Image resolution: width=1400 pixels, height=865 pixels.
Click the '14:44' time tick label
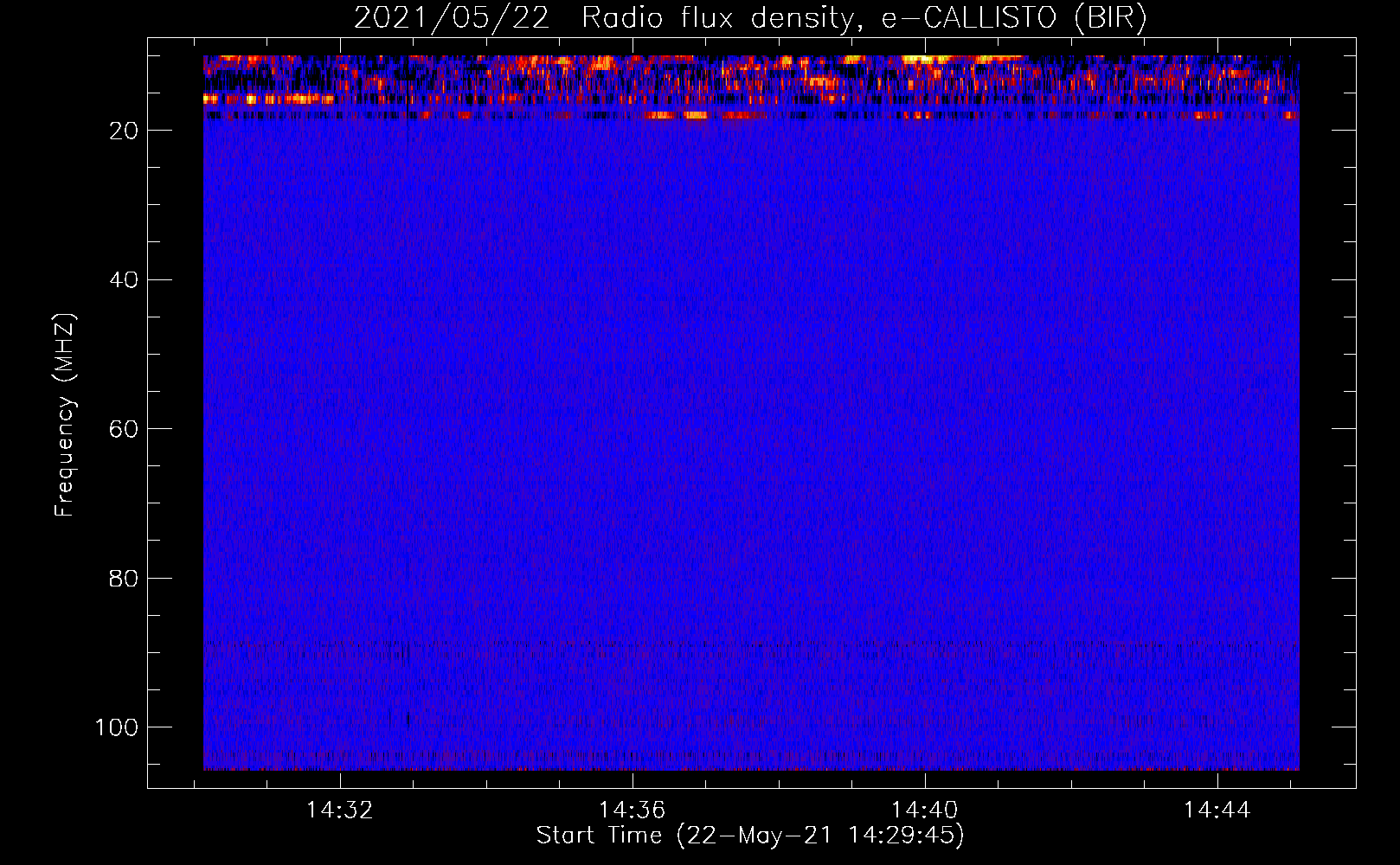click(1217, 810)
